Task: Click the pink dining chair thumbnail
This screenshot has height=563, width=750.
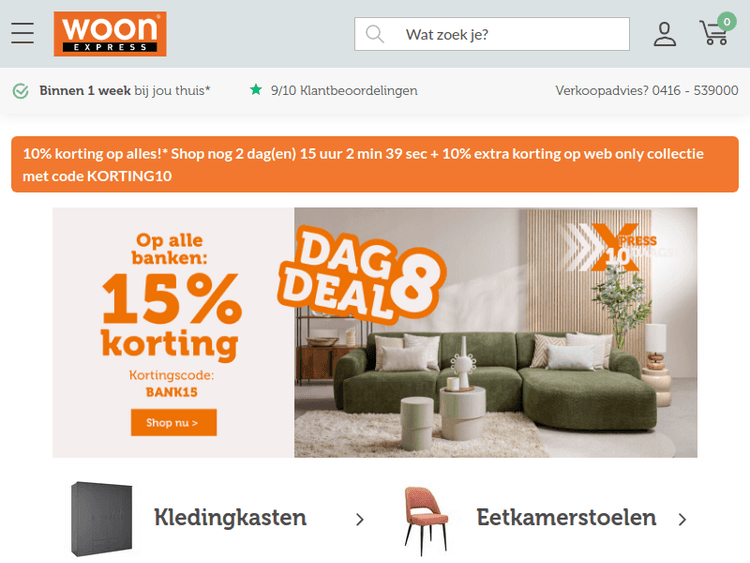Action: pyautogui.click(x=426, y=521)
